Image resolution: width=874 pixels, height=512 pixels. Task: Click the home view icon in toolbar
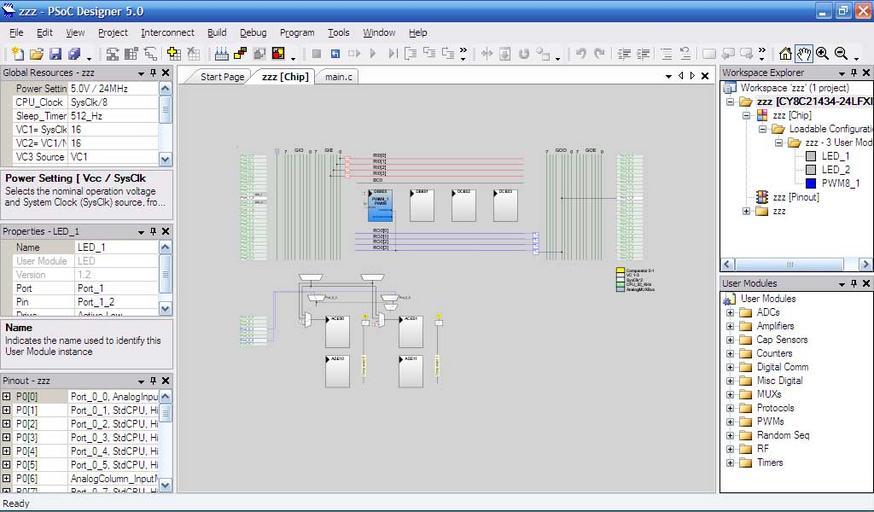pos(785,53)
